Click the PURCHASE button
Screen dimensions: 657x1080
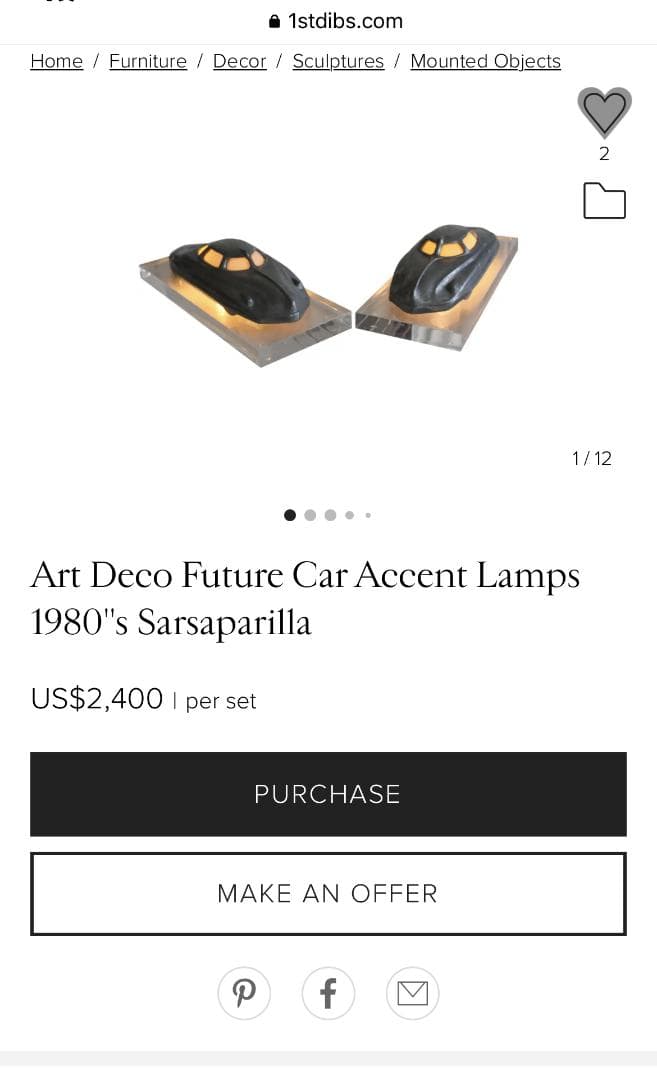click(328, 793)
